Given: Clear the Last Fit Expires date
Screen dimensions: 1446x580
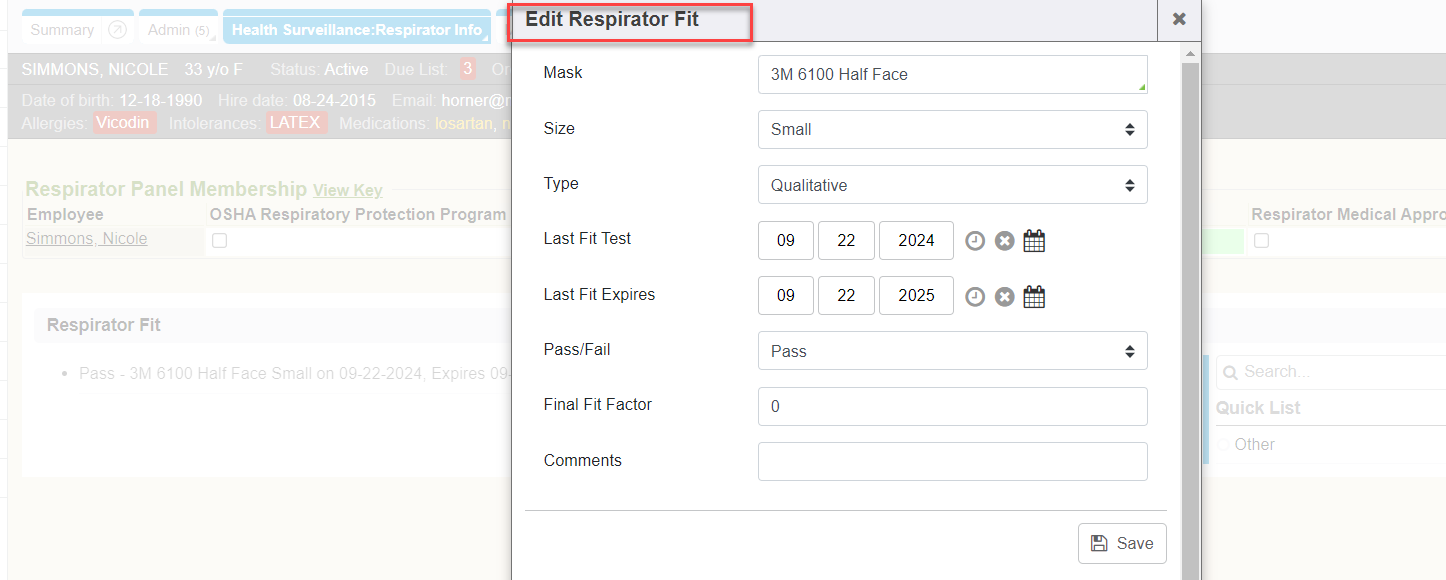Looking at the screenshot, I should [1005, 297].
